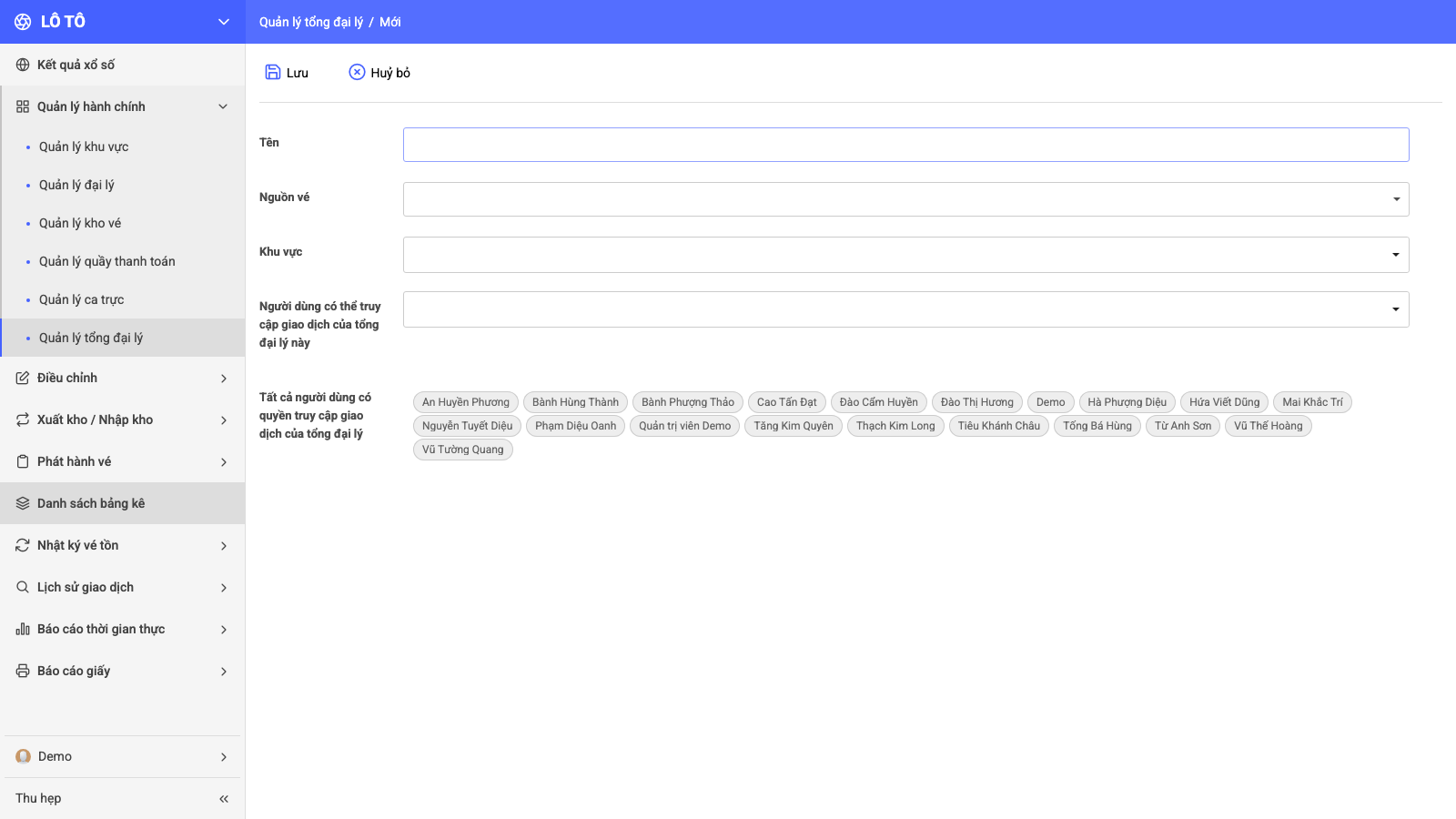Click the Báo cáo giấy printer icon
The image size is (1456, 819).
point(23,671)
